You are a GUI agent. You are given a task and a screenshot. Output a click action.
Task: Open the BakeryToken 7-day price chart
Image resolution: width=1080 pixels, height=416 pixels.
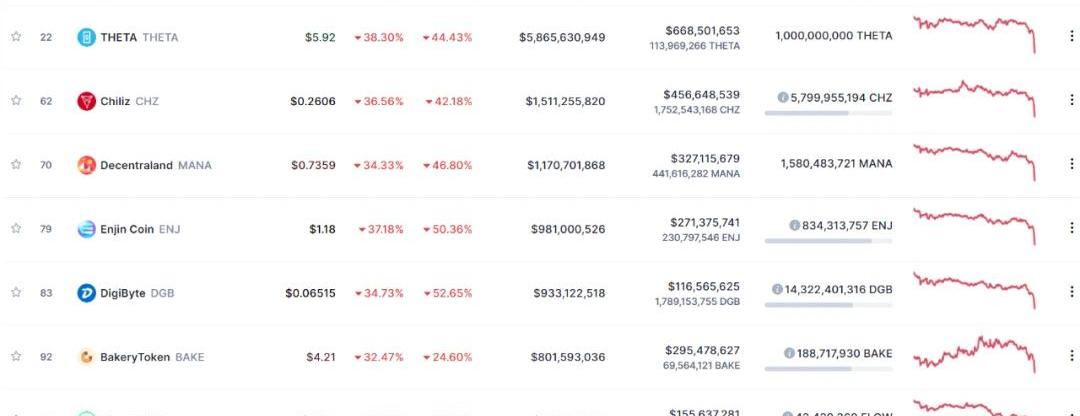point(975,354)
